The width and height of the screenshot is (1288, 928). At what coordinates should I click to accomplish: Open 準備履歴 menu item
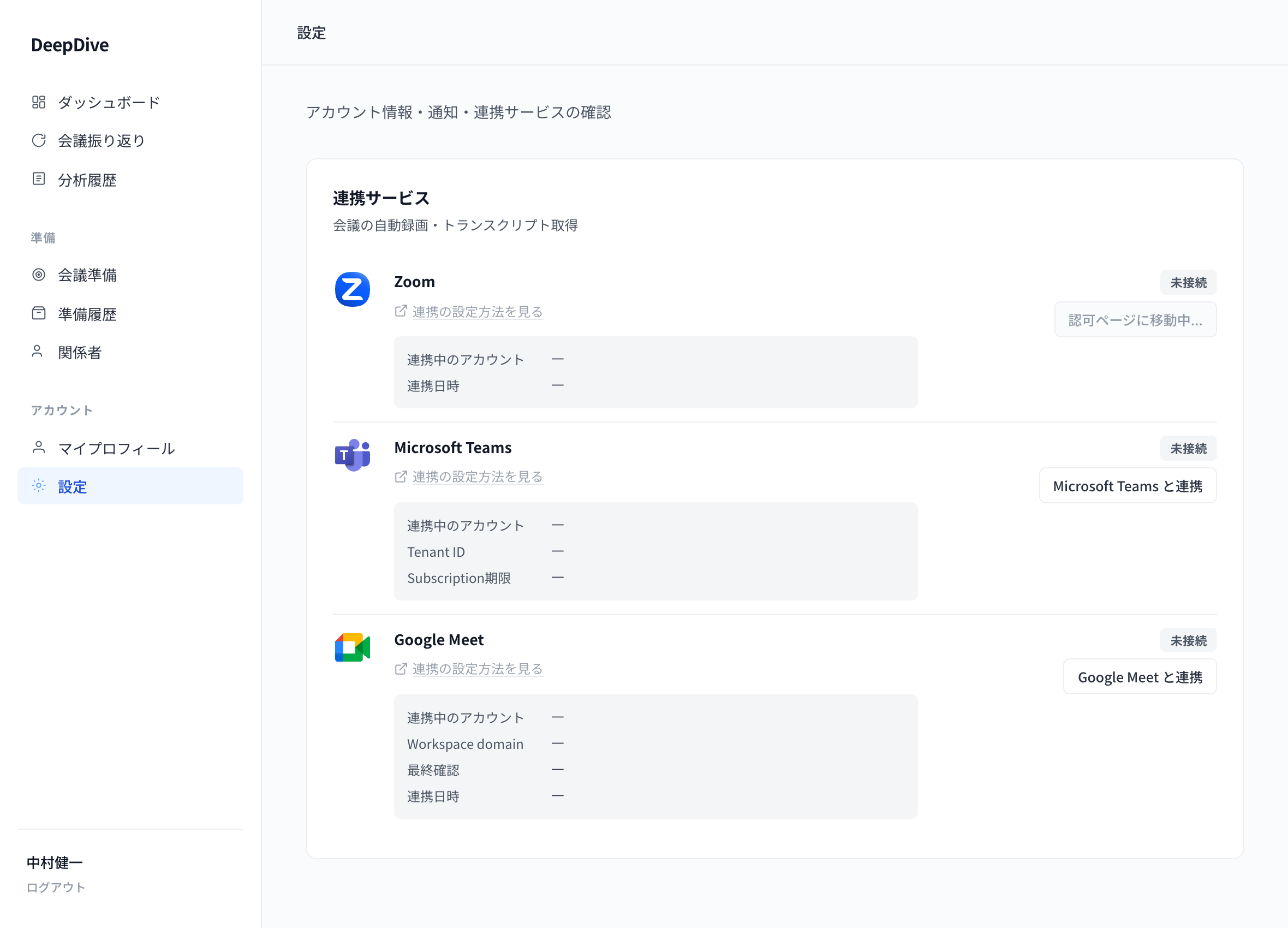point(130,313)
